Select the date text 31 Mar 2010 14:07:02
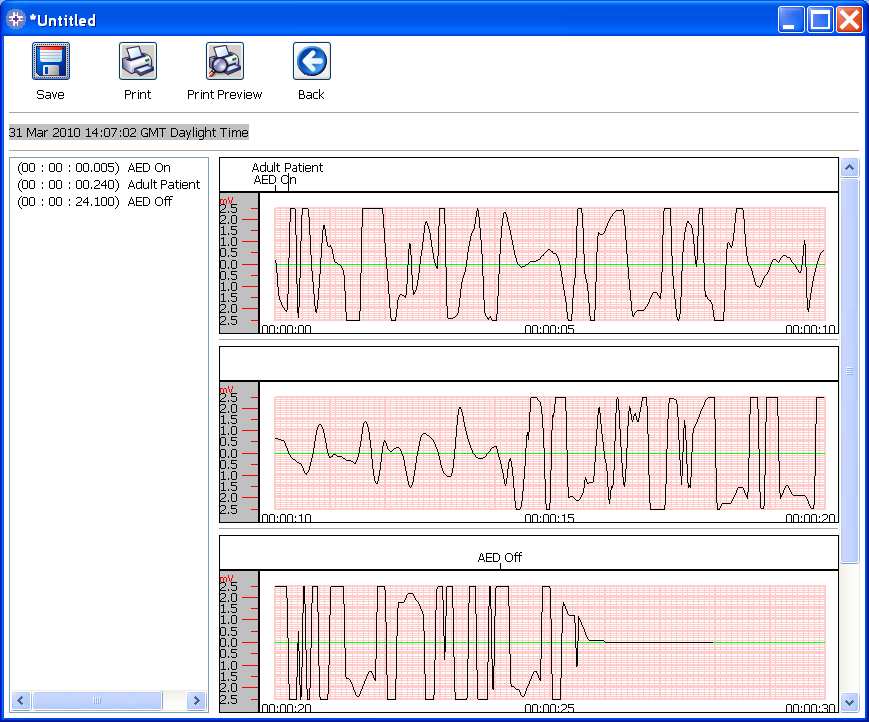The width and height of the screenshot is (869, 722). tap(73, 132)
